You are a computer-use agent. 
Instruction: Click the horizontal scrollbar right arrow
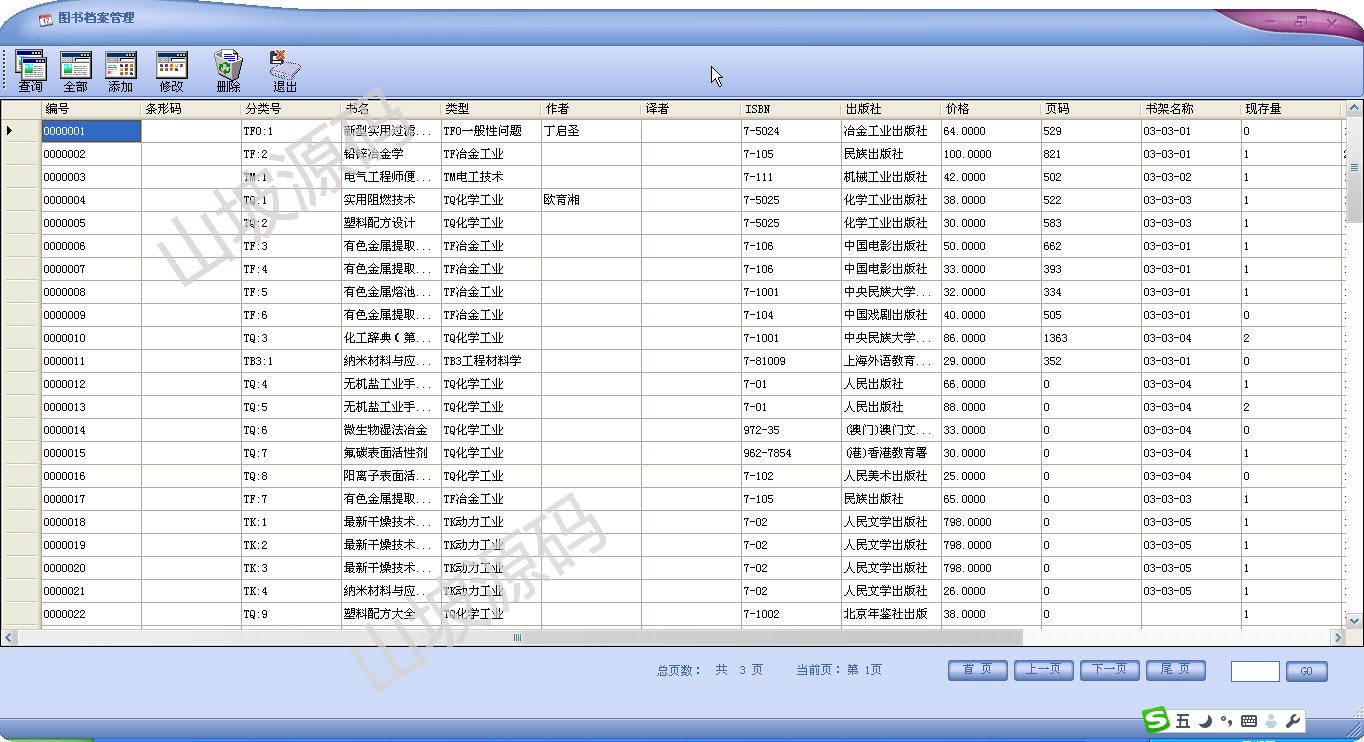point(1338,637)
